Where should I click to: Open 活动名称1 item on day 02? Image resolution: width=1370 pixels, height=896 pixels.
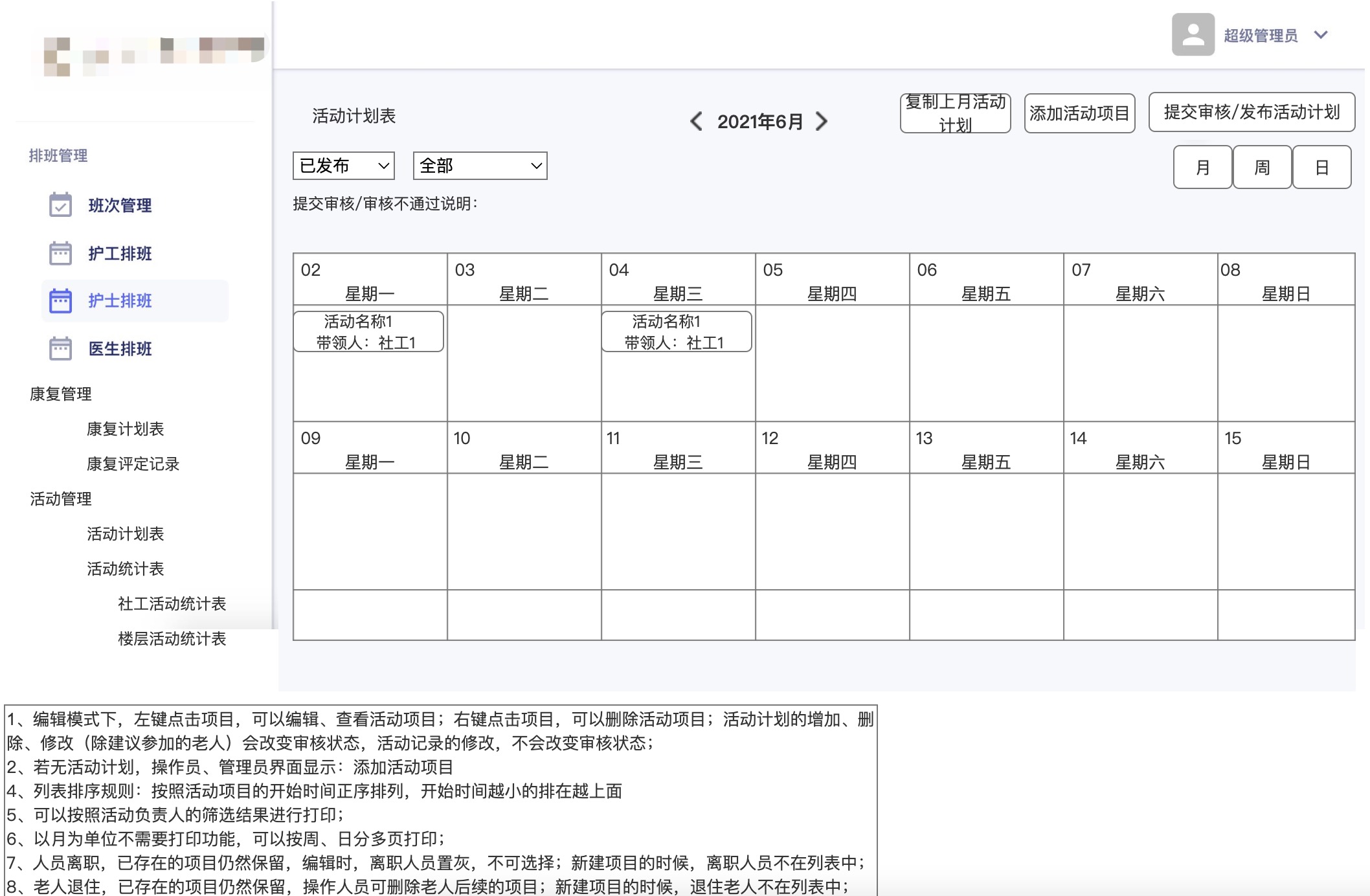click(x=368, y=331)
